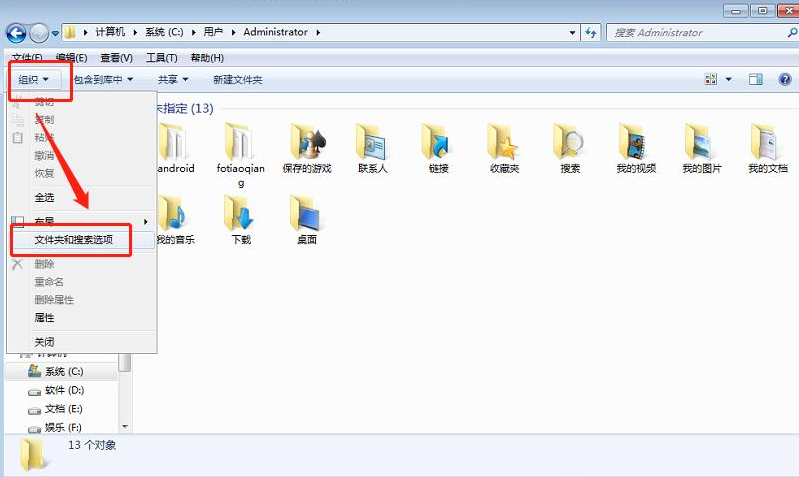
Task: Open the 下载 downloads folder icon
Action: click(241, 213)
